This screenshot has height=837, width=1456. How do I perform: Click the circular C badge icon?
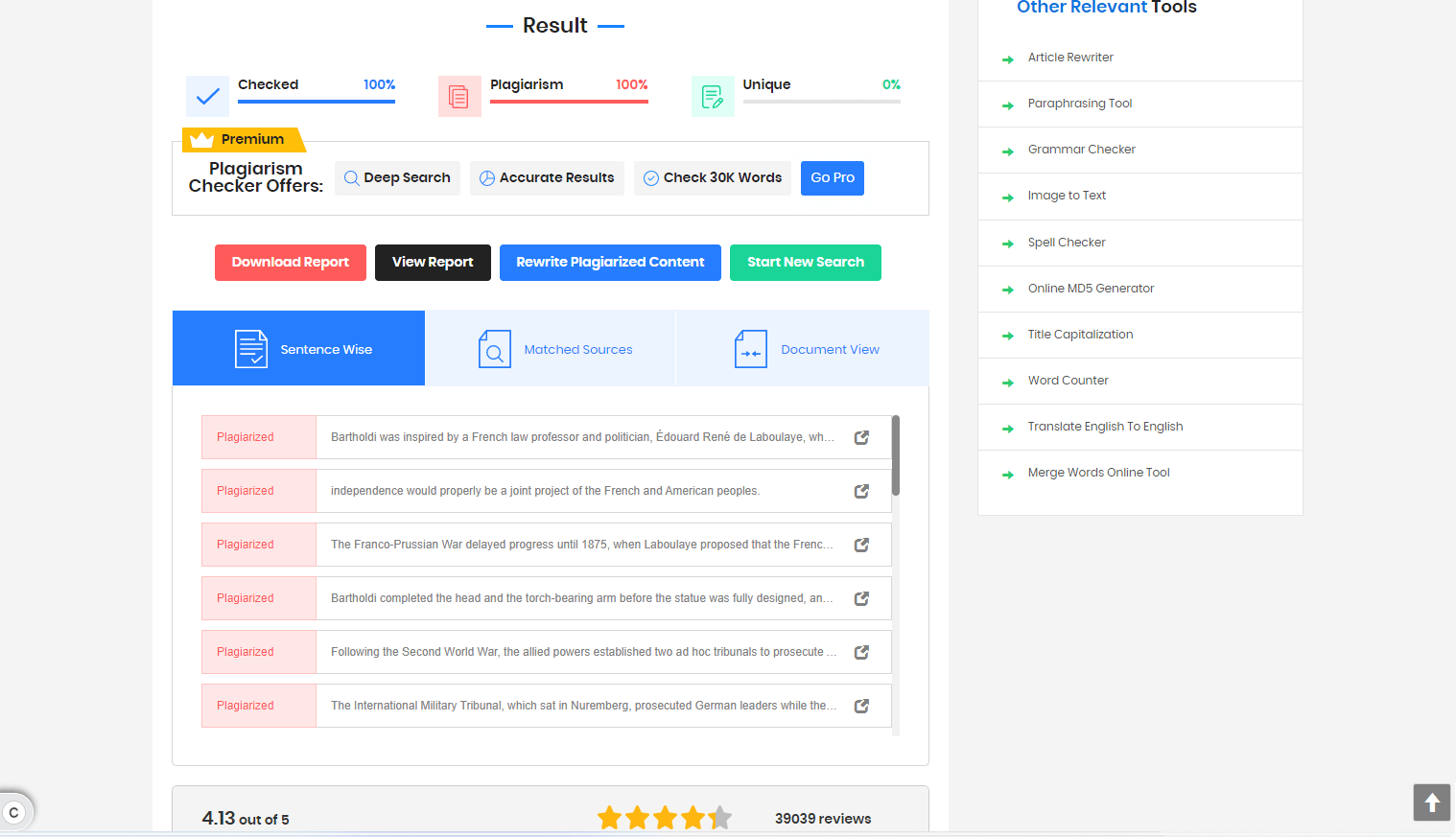13,812
